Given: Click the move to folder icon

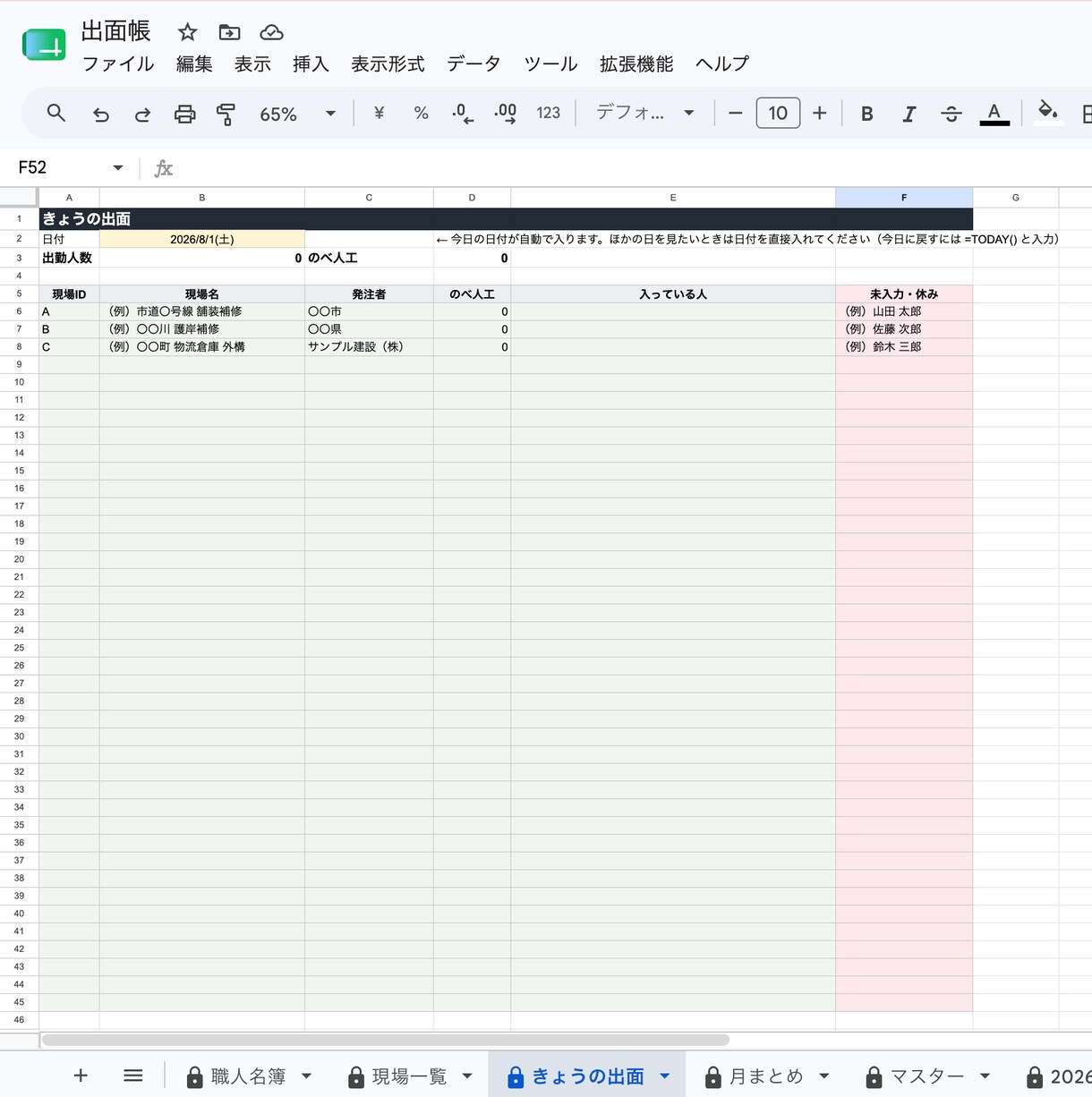Looking at the screenshot, I should [x=229, y=32].
